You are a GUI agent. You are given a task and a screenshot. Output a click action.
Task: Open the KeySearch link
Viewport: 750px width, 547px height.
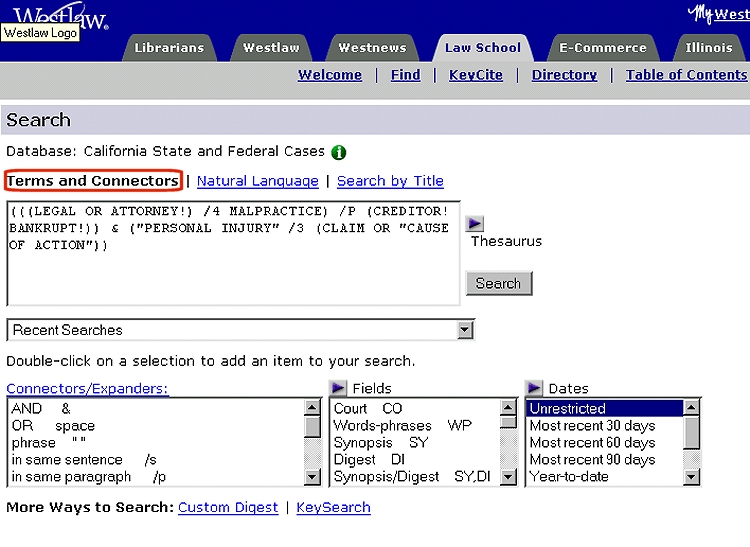tap(333, 507)
